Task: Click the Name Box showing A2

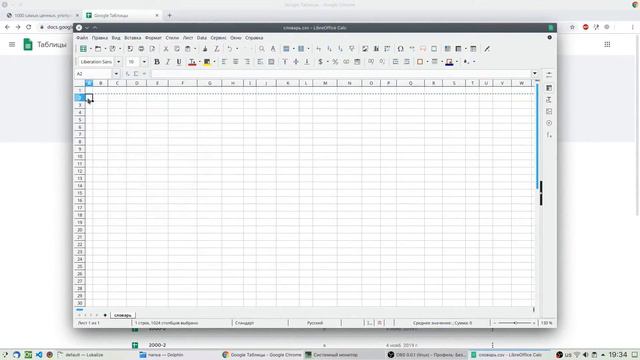Action: click(94, 74)
